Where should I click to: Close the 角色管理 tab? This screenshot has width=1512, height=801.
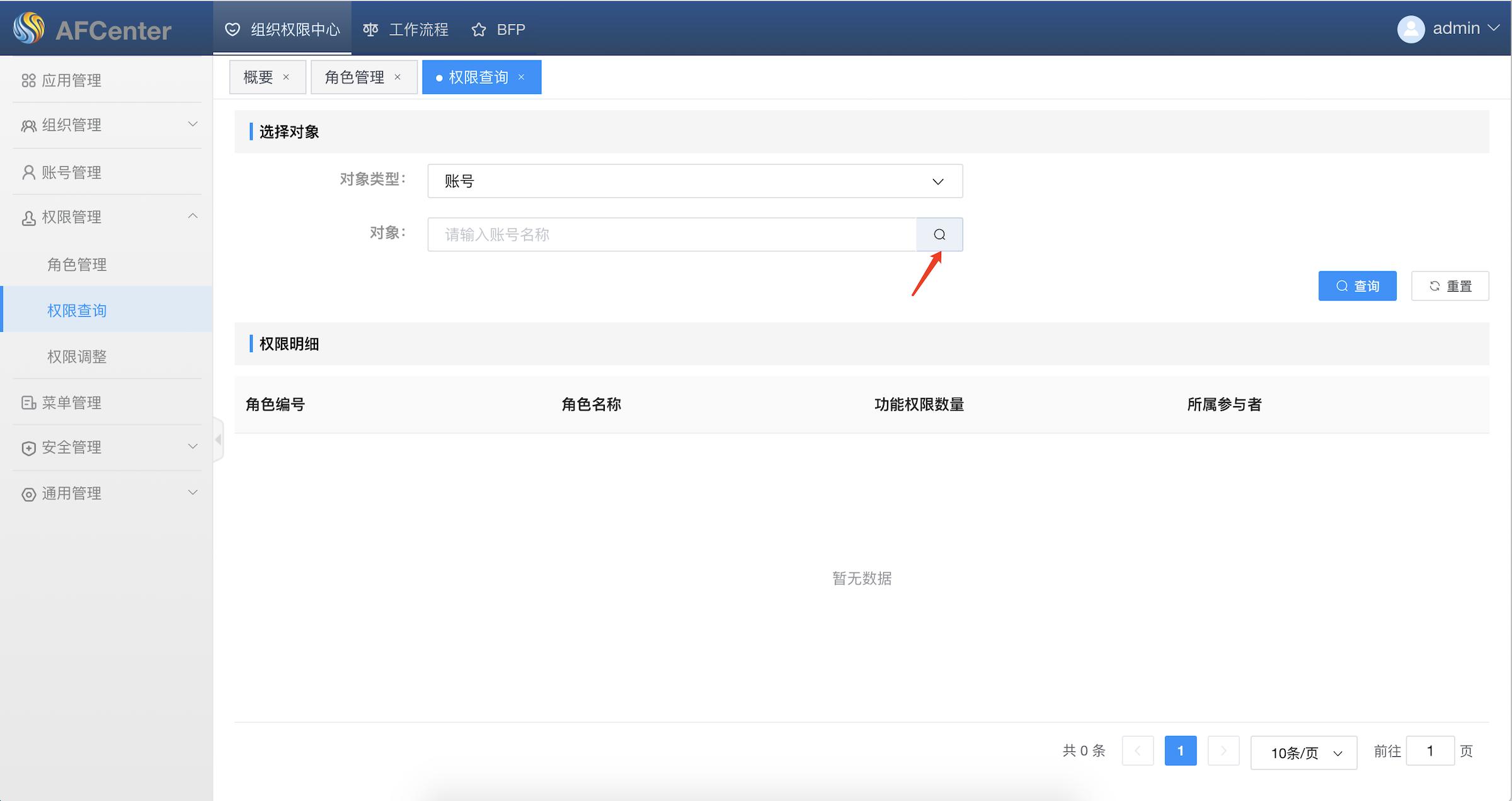pyautogui.click(x=398, y=77)
